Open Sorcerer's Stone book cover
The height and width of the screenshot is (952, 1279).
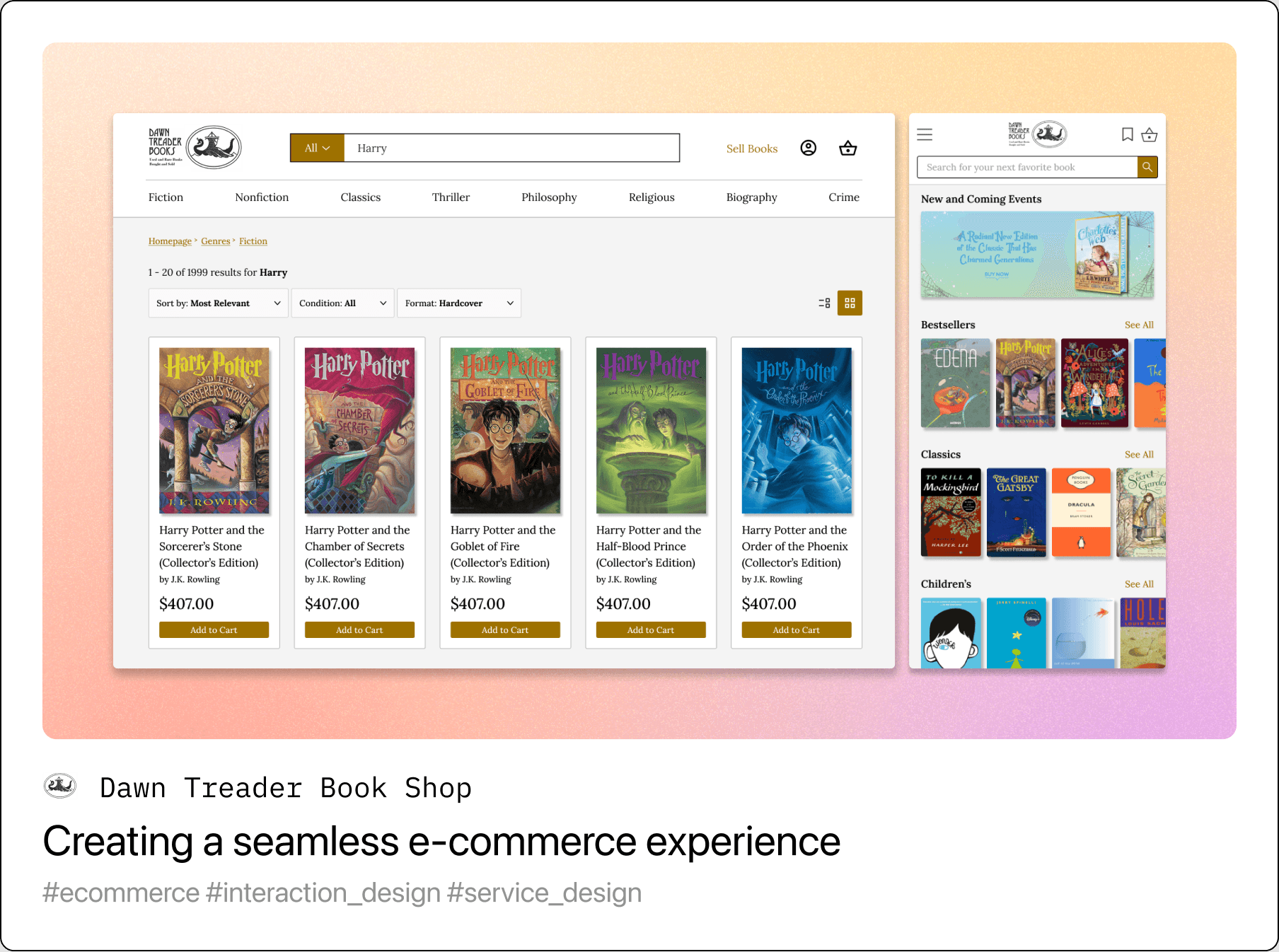coord(214,430)
